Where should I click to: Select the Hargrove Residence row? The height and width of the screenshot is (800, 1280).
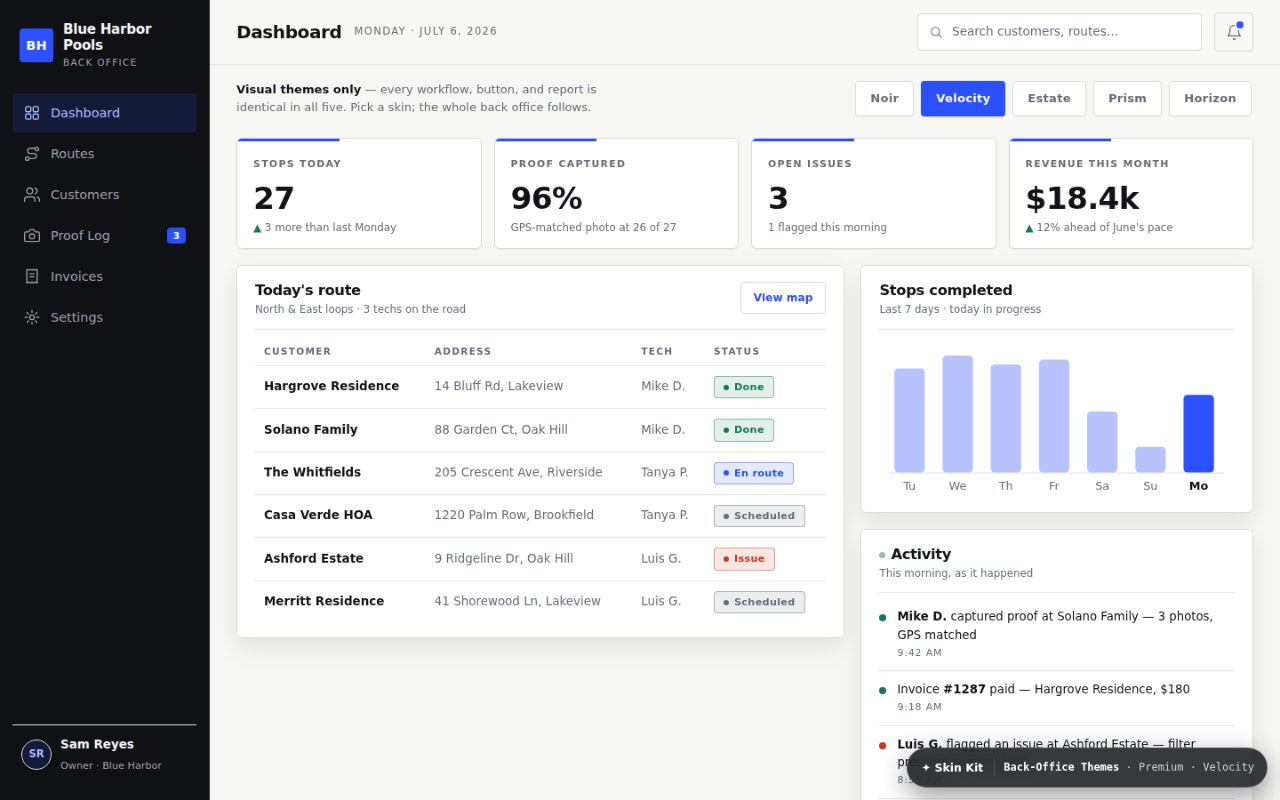[540, 387]
